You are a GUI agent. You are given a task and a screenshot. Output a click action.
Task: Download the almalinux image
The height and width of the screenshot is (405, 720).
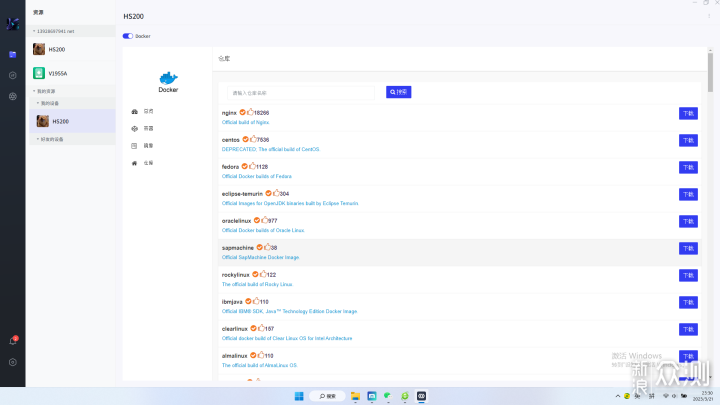pos(688,356)
